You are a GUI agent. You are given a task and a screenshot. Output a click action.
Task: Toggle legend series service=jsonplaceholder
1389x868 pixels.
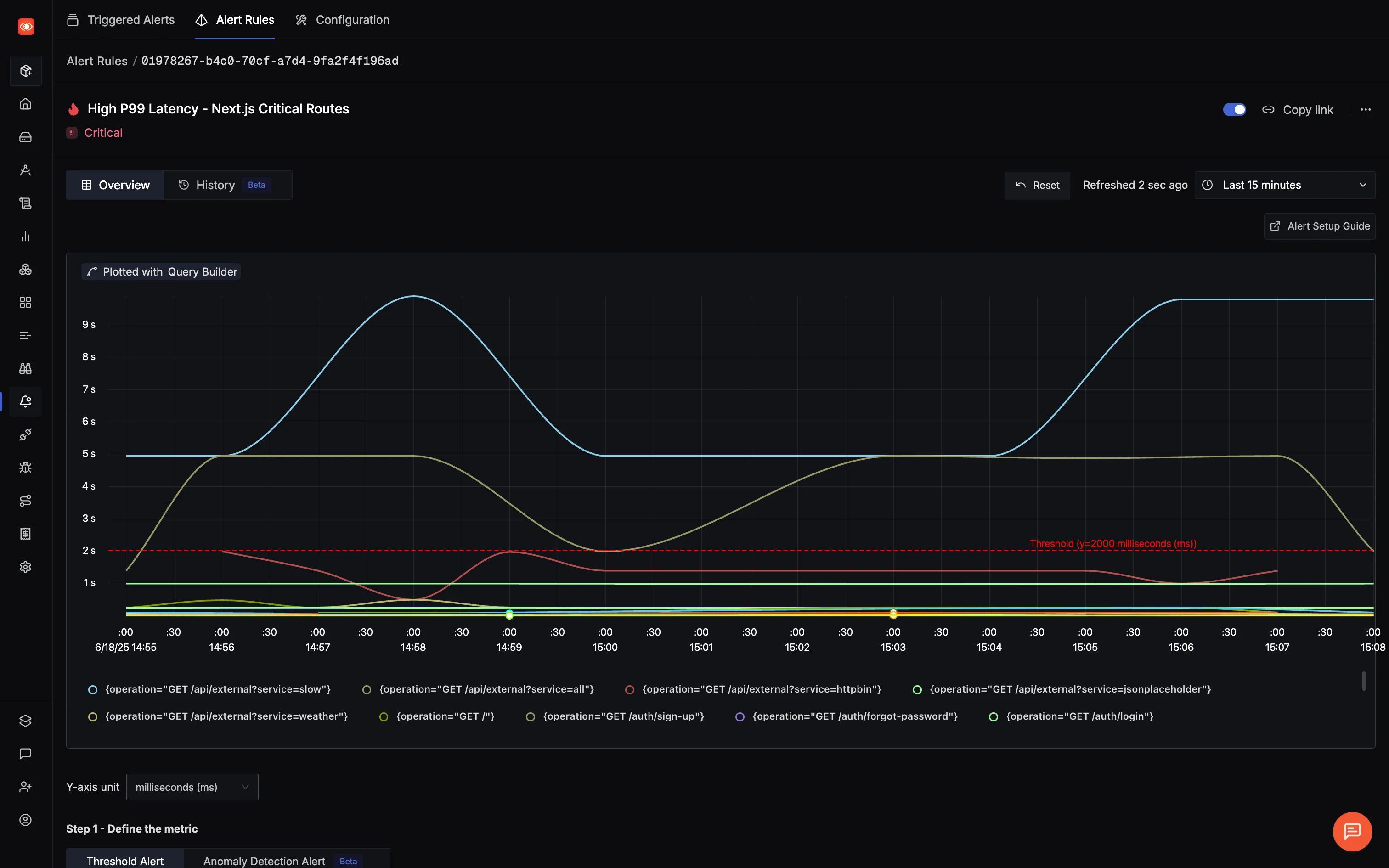(1062, 689)
